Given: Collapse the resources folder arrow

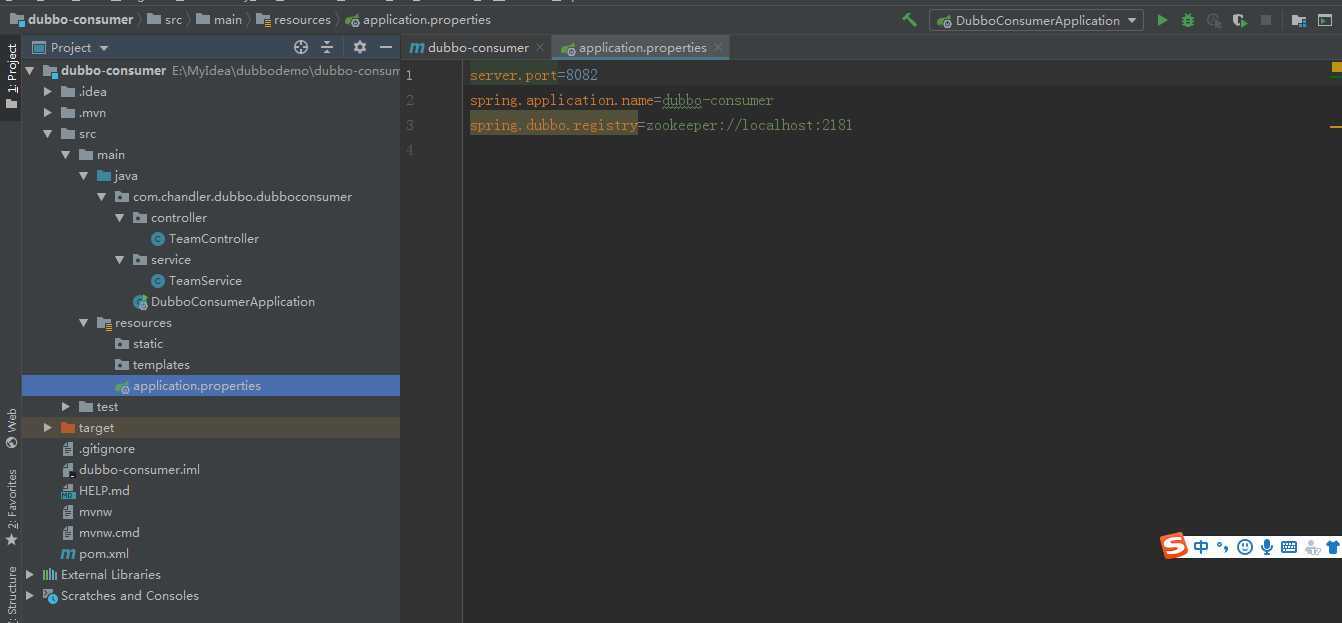Looking at the screenshot, I should (84, 322).
